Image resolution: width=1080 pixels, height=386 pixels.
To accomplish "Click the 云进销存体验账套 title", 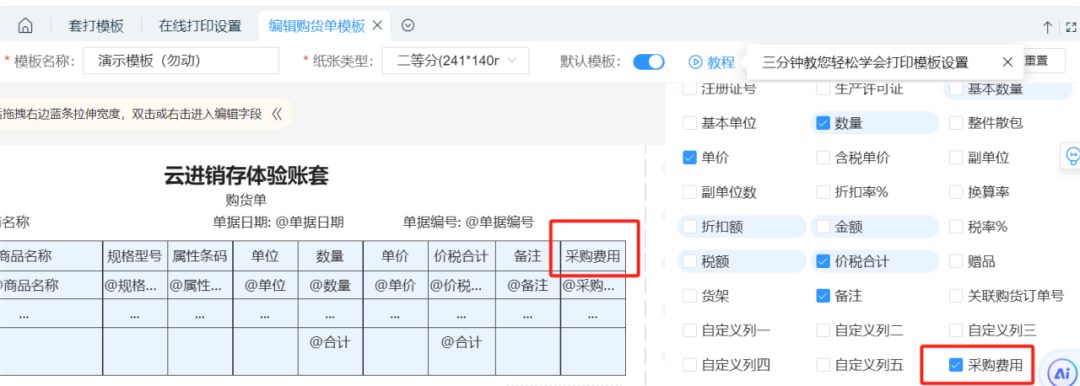I will [246, 176].
